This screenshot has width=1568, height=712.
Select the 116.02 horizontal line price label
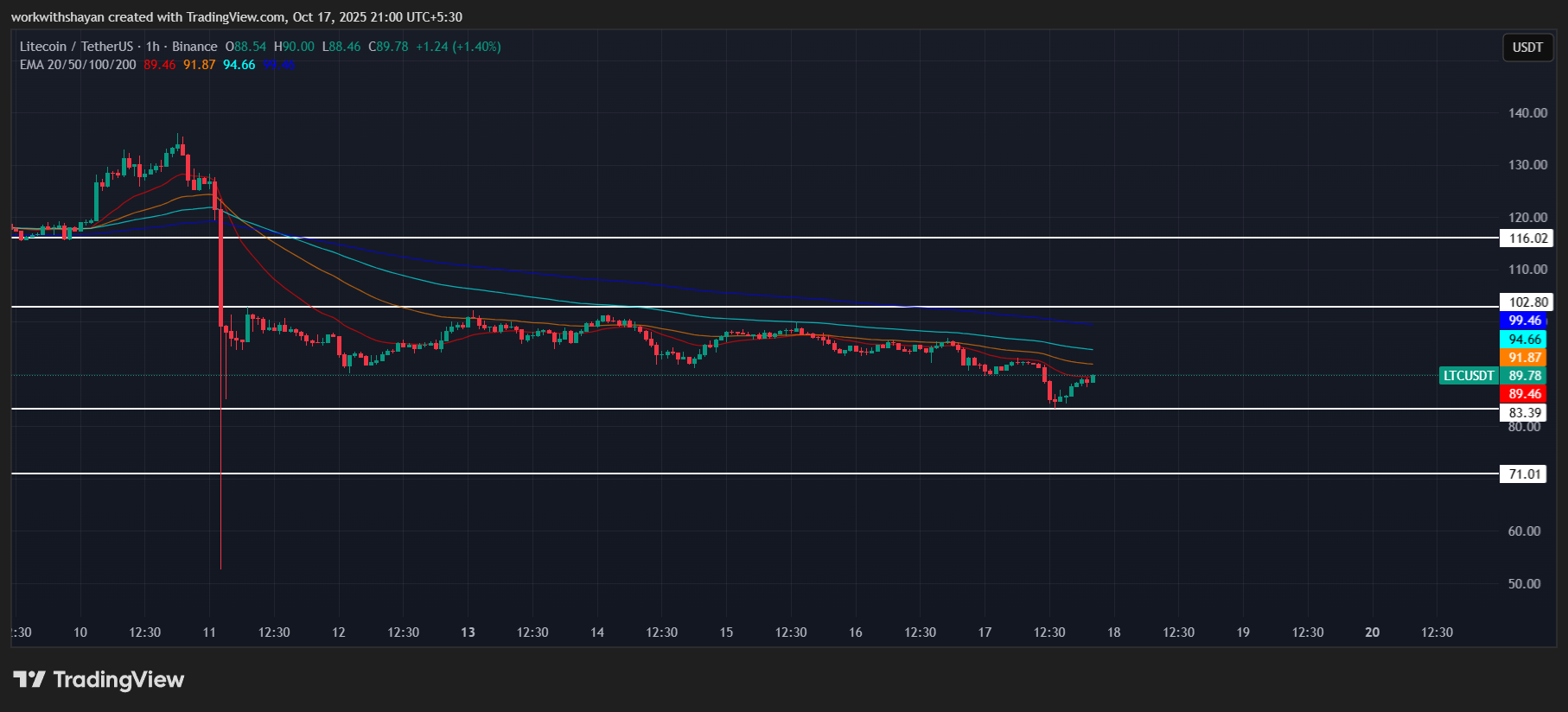[x=1527, y=238]
